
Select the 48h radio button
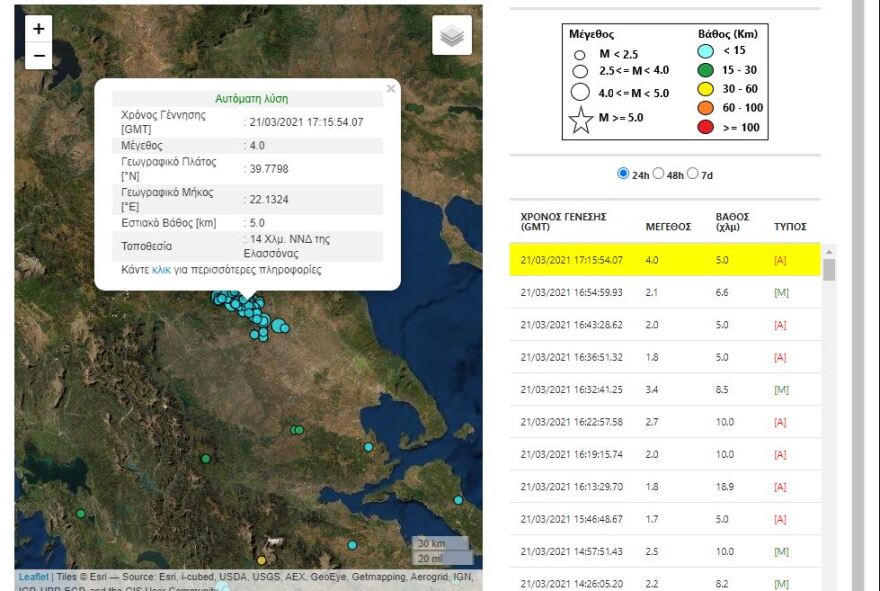click(660, 172)
